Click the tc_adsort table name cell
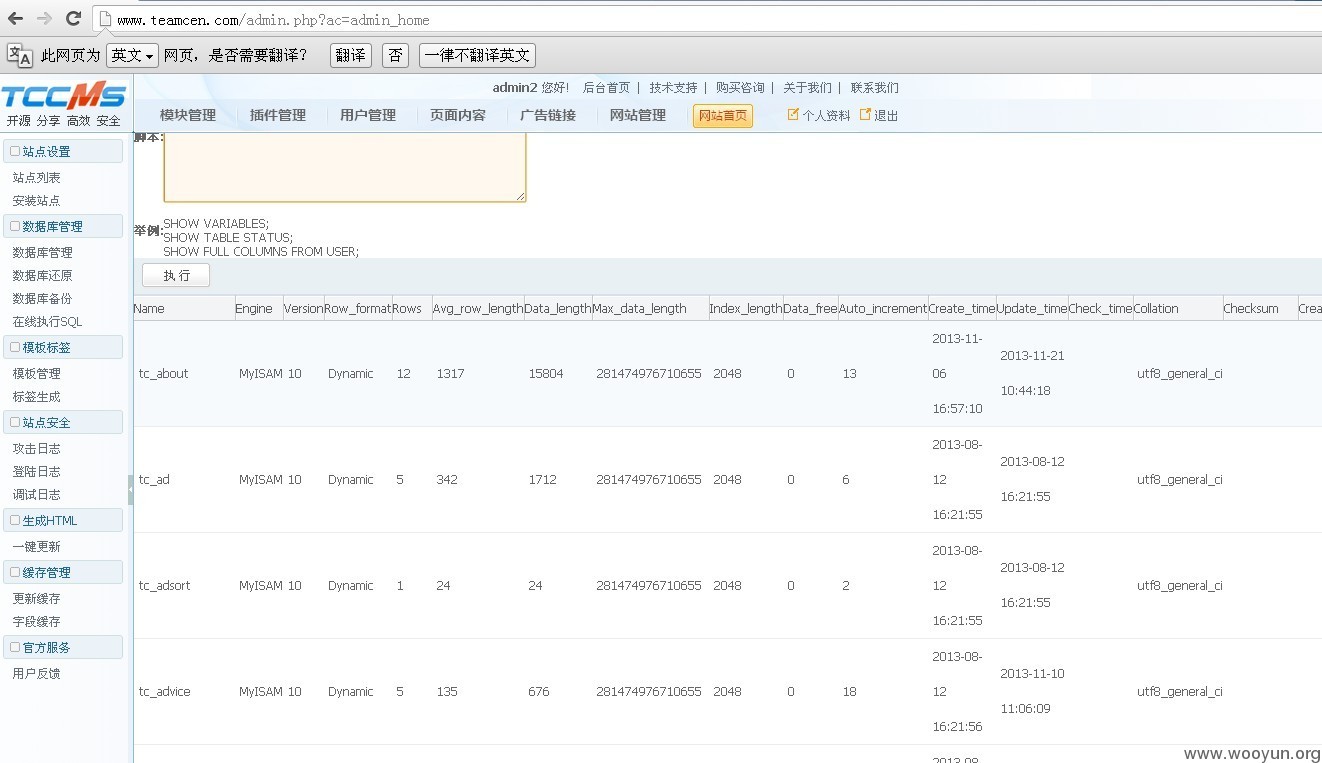Image resolution: width=1322 pixels, height=763 pixels. point(164,586)
